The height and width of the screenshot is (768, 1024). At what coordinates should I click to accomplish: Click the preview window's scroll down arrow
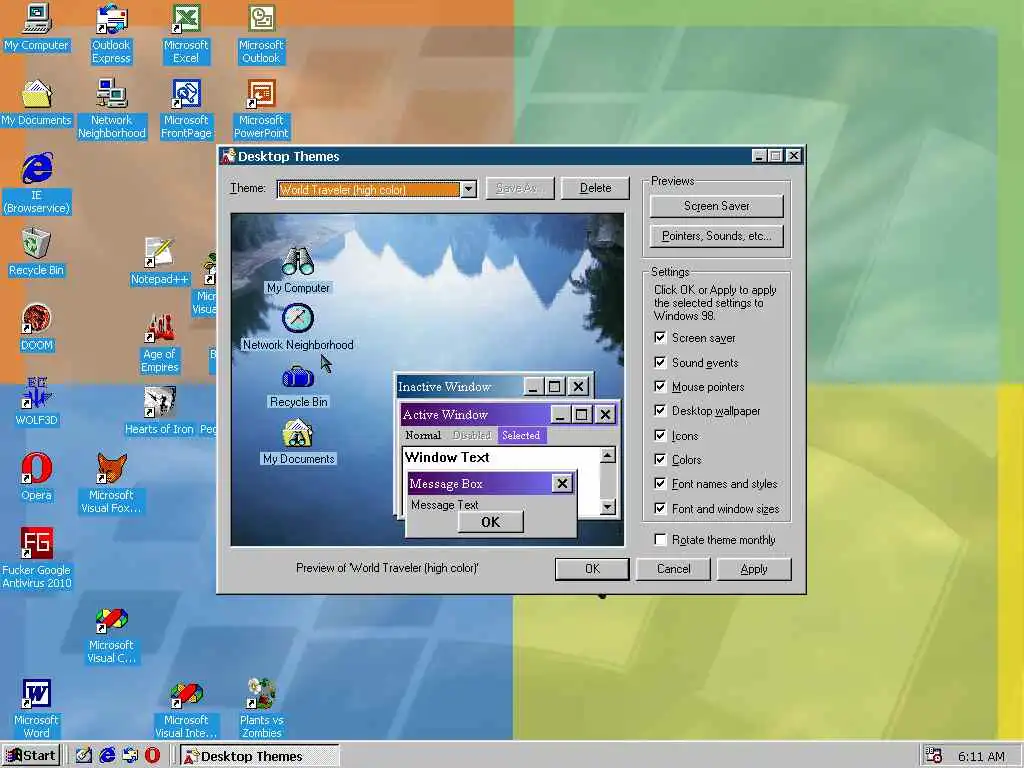pos(607,506)
